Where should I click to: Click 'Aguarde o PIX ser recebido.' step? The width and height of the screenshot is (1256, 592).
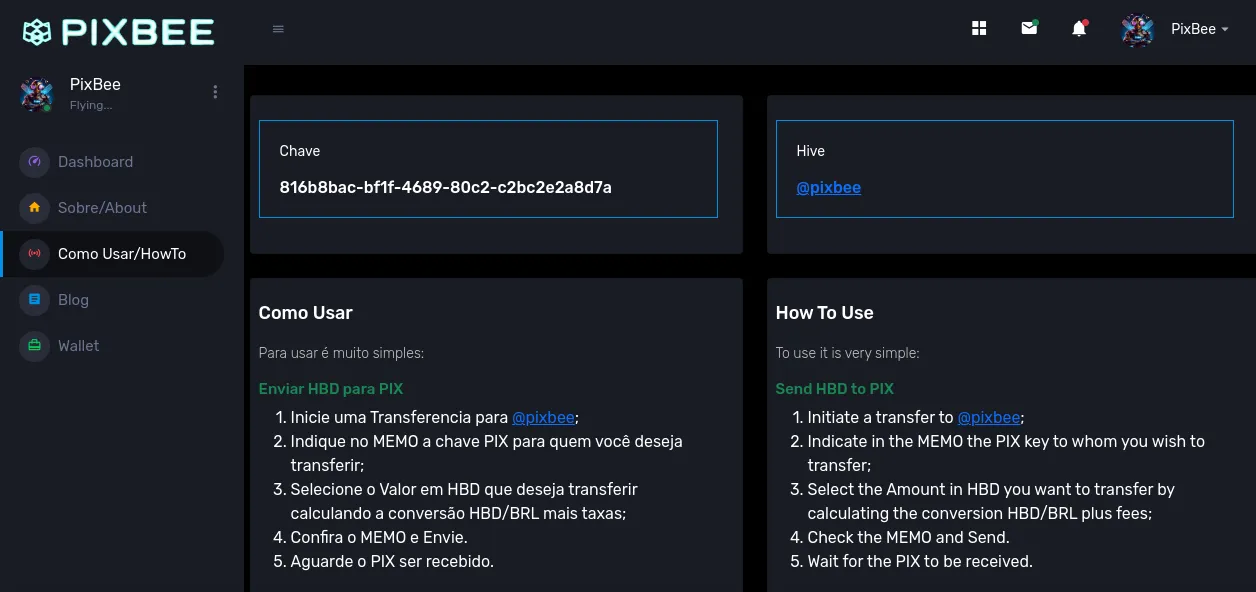pyautogui.click(x=392, y=561)
